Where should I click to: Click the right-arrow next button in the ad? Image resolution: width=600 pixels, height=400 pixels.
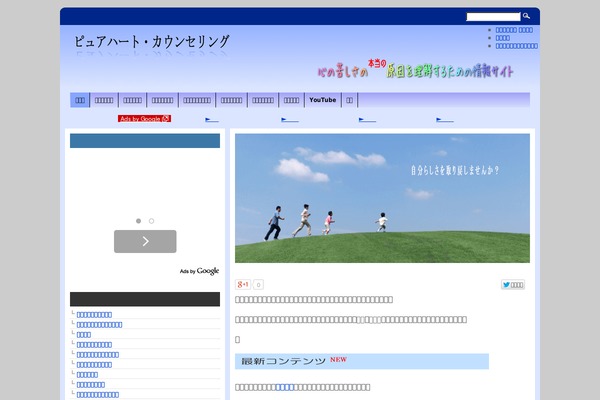(145, 241)
